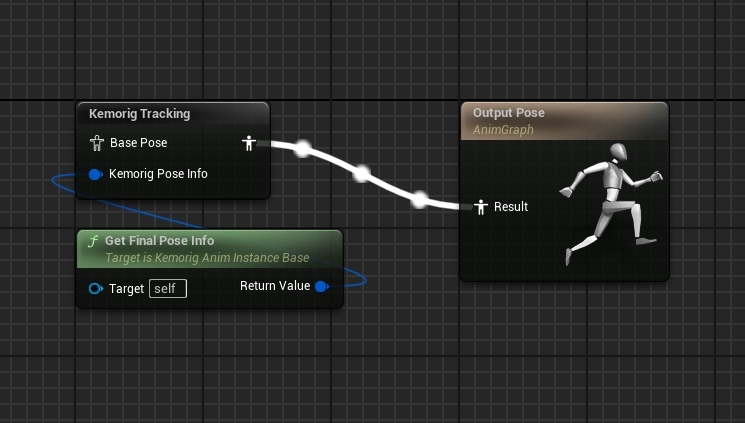The image size is (745, 423).
Task: Click the Base Pose input pin icon
Action: [97, 143]
